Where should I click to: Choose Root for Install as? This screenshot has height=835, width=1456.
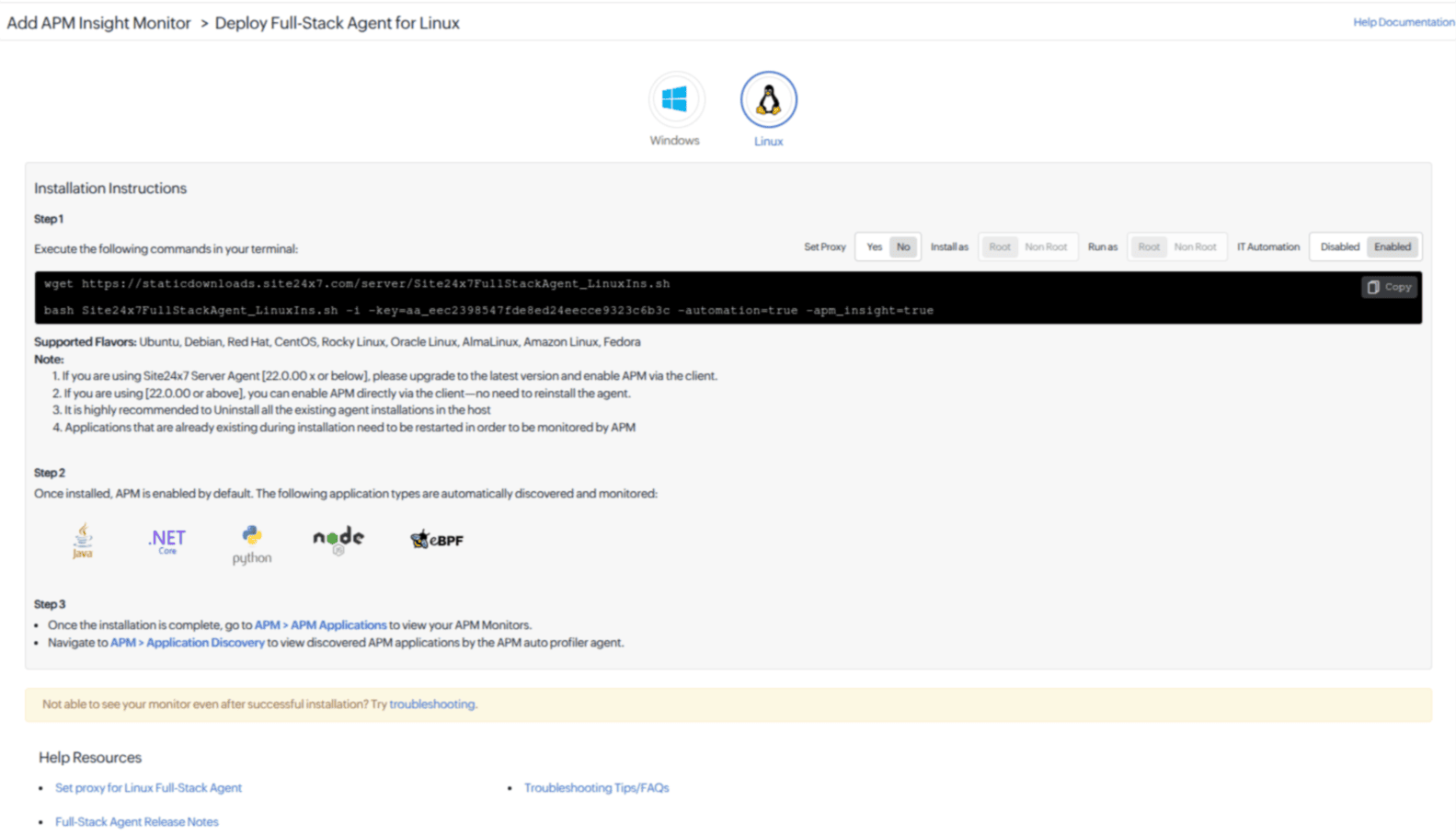click(1000, 246)
